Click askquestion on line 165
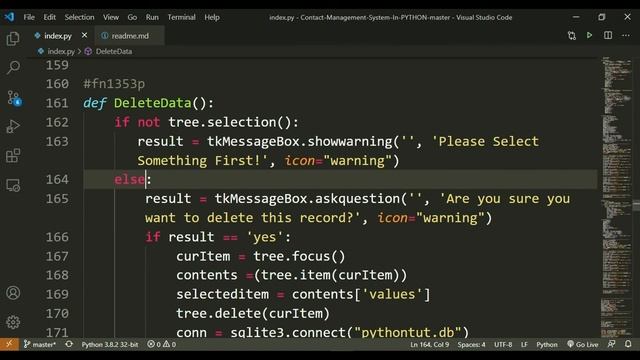640x360 pixels. (358, 198)
